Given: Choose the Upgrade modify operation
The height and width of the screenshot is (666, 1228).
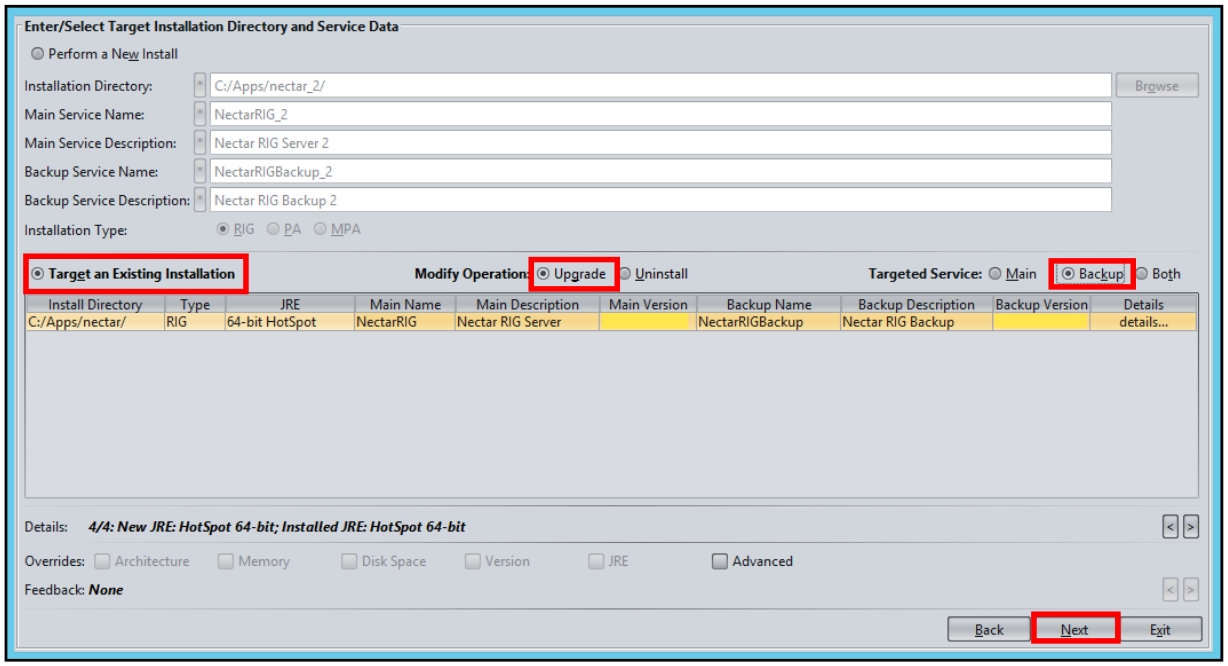Looking at the screenshot, I should click(572, 273).
